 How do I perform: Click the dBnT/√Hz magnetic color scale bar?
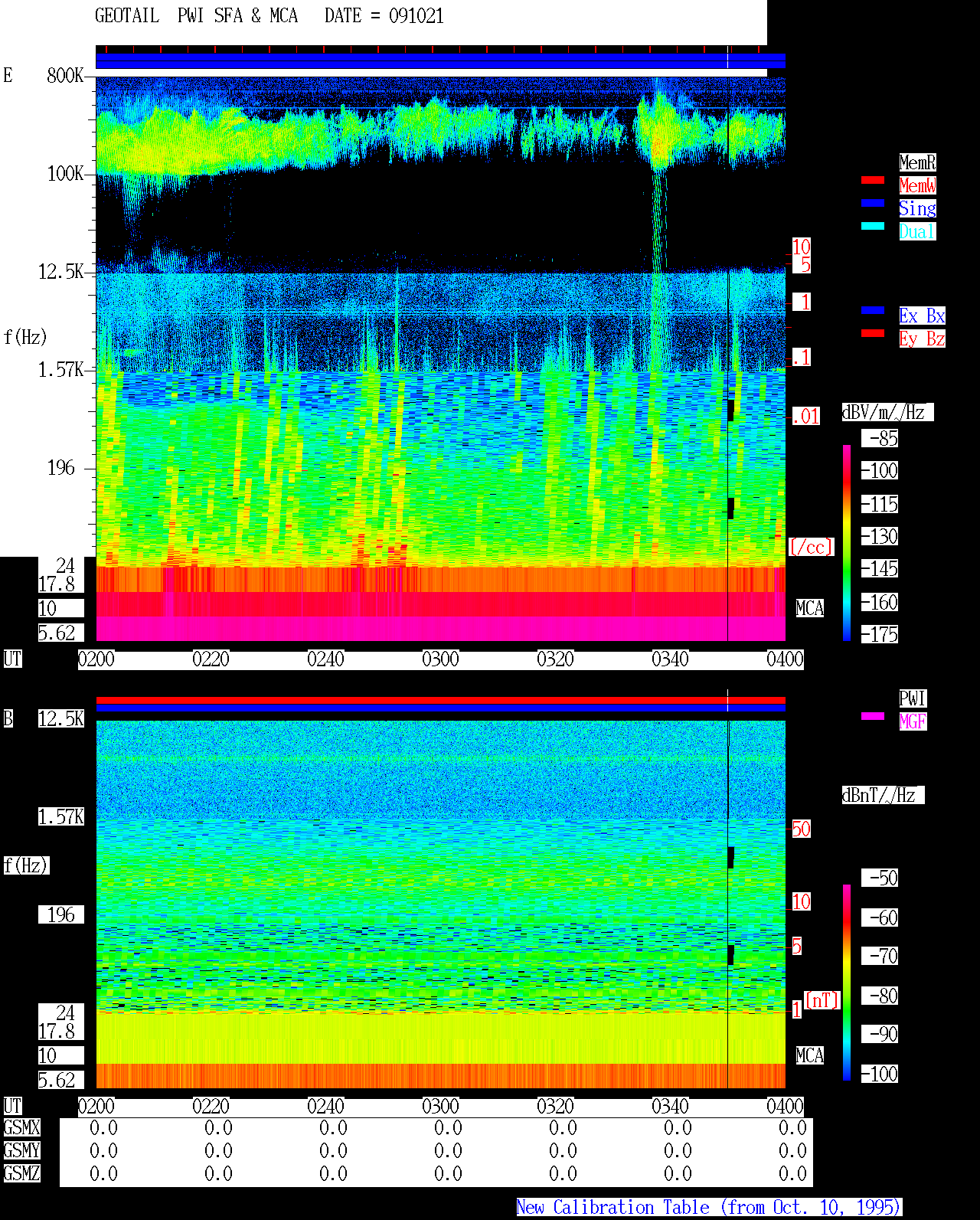point(847,983)
